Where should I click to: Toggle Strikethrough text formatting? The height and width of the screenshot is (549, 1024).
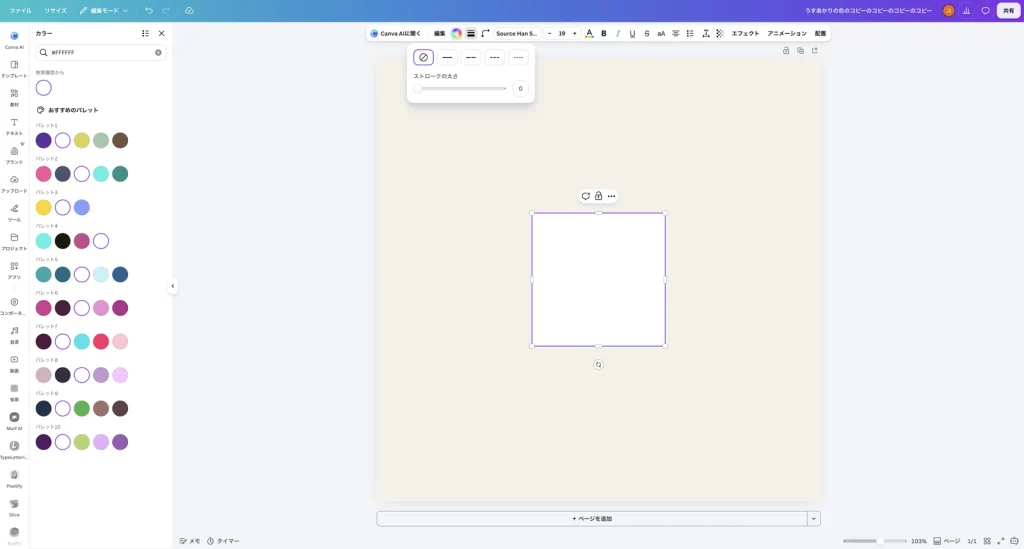[647, 33]
